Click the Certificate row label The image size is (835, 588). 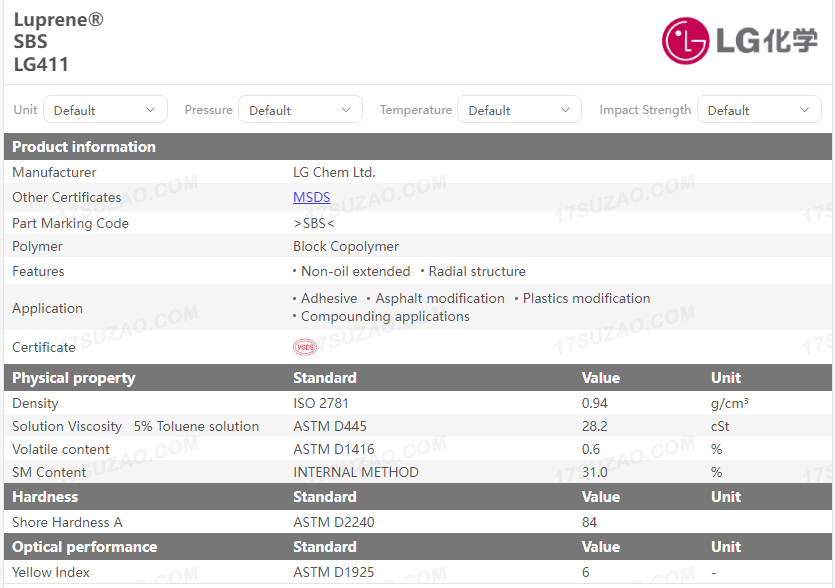tap(44, 347)
